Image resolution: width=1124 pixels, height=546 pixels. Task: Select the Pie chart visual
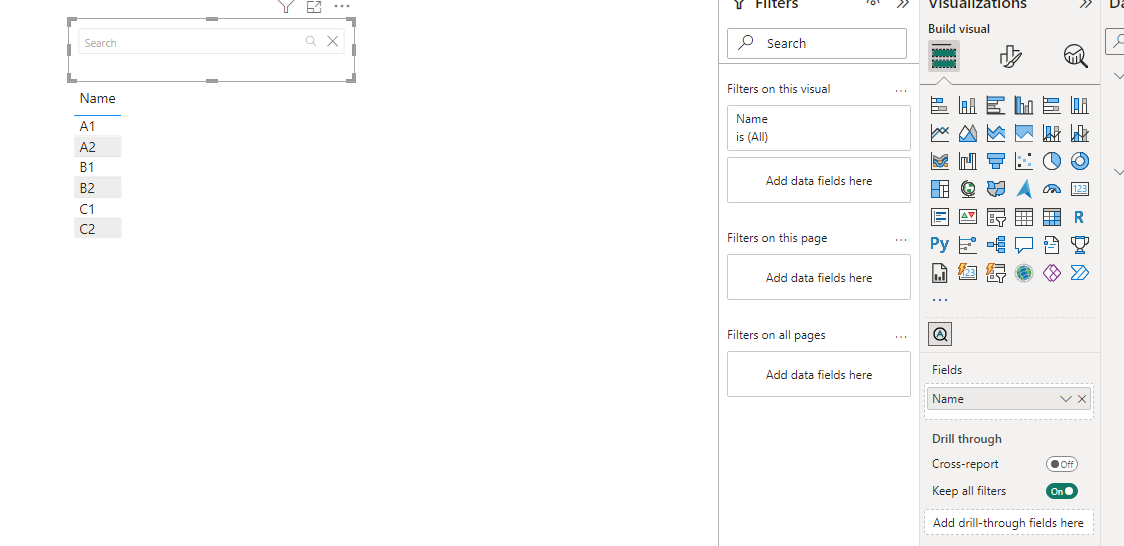[1052, 161]
